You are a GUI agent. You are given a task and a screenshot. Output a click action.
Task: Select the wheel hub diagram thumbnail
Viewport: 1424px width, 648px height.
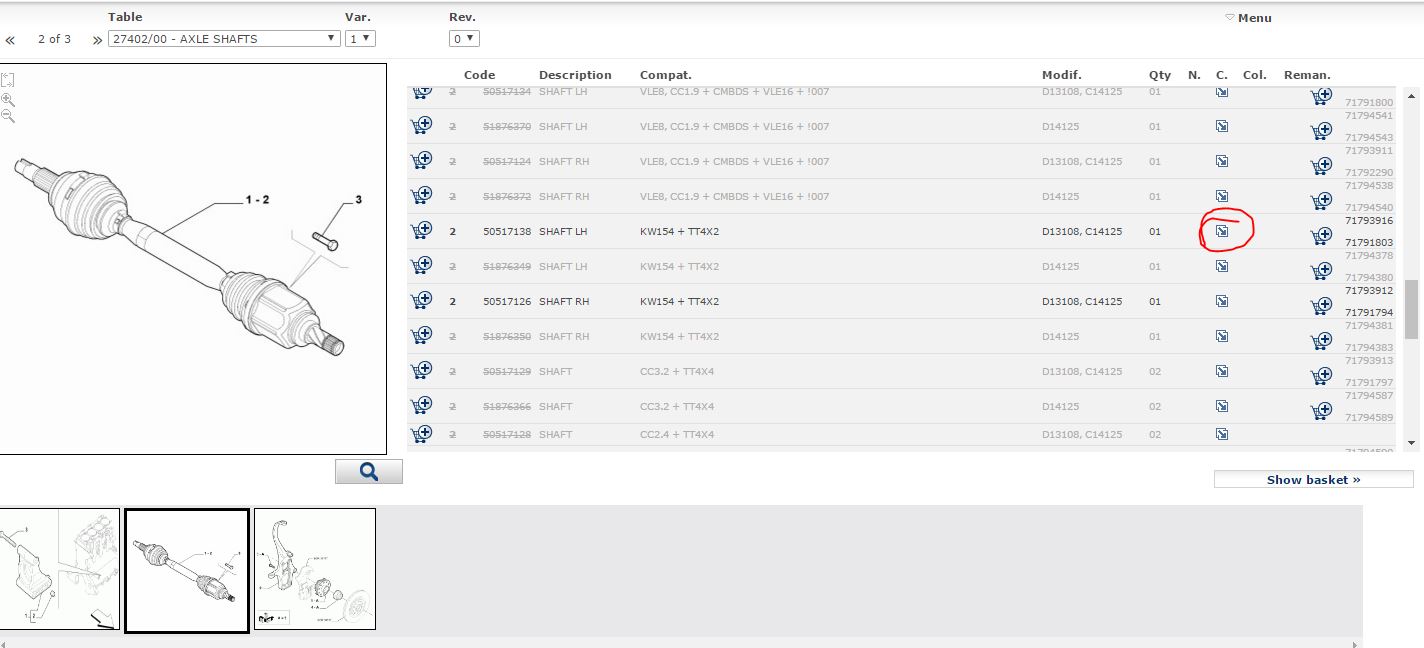(315, 569)
